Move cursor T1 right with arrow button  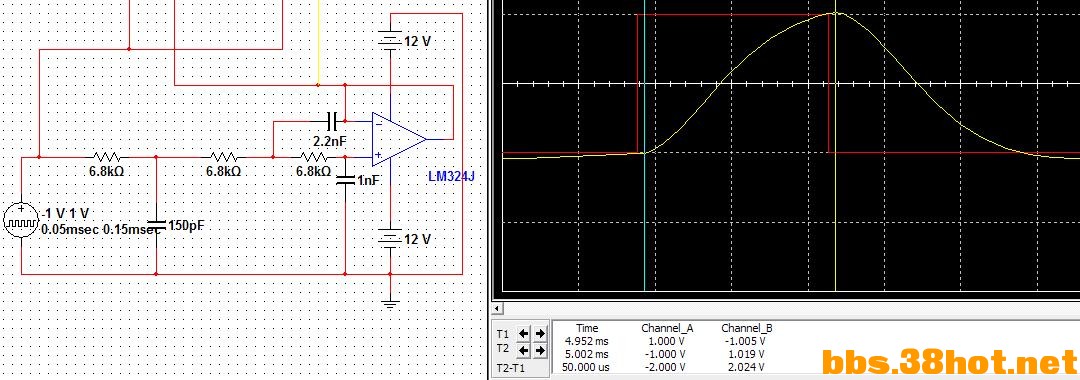[540, 334]
